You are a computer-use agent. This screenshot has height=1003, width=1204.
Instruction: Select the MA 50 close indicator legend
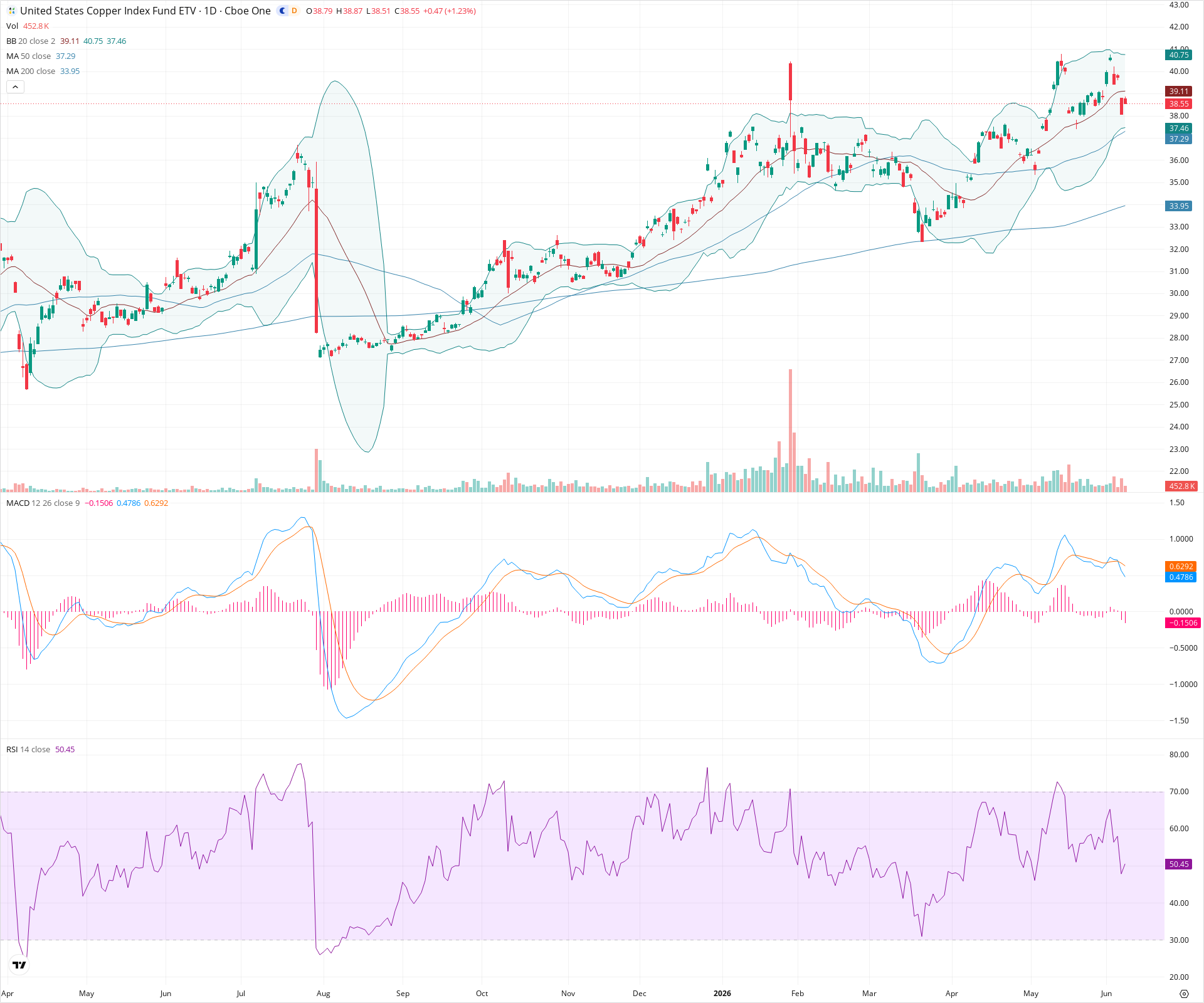28,56
